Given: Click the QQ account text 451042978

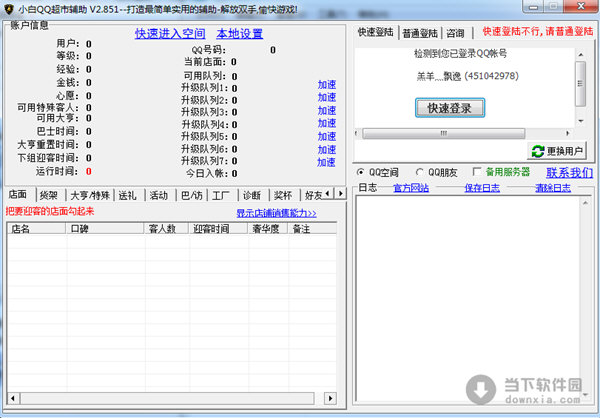Looking at the screenshot, I should point(492,76).
